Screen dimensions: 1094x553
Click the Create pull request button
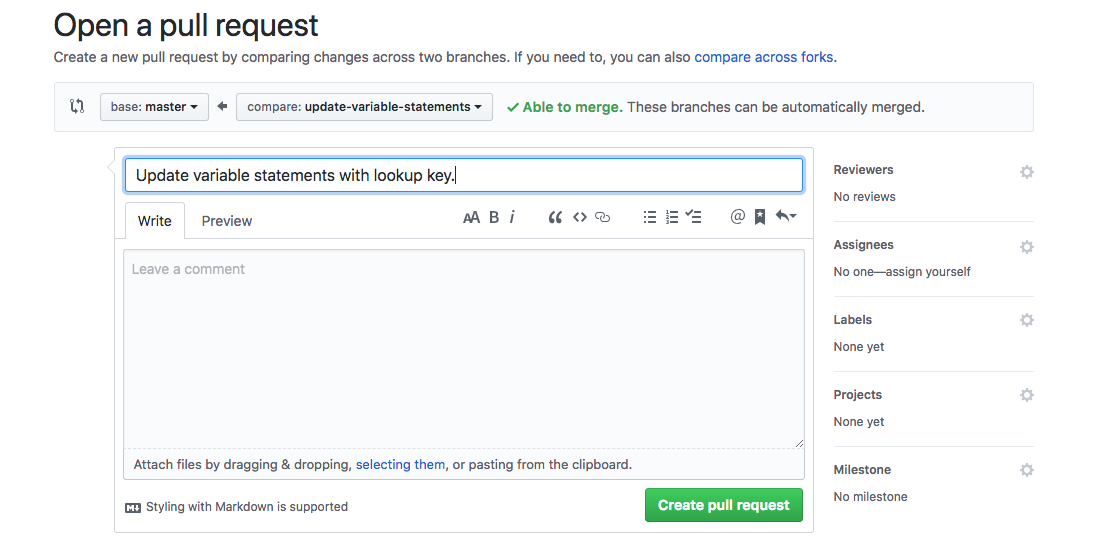coord(724,505)
